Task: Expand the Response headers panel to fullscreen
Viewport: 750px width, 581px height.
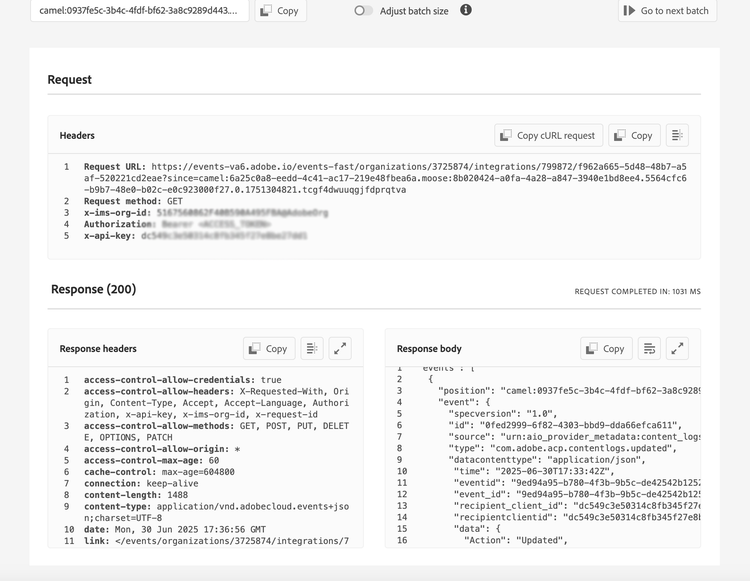Action: (x=341, y=349)
